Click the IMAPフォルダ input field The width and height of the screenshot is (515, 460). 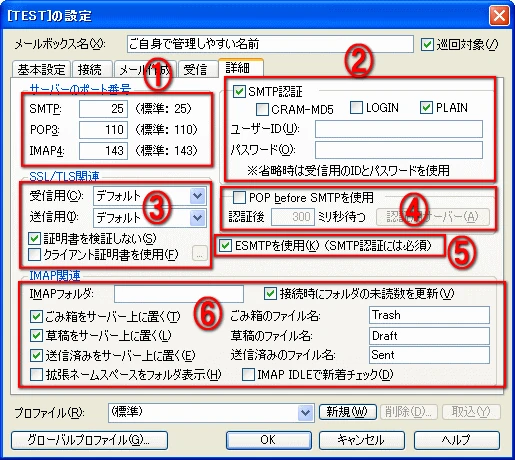click(x=179, y=294)
